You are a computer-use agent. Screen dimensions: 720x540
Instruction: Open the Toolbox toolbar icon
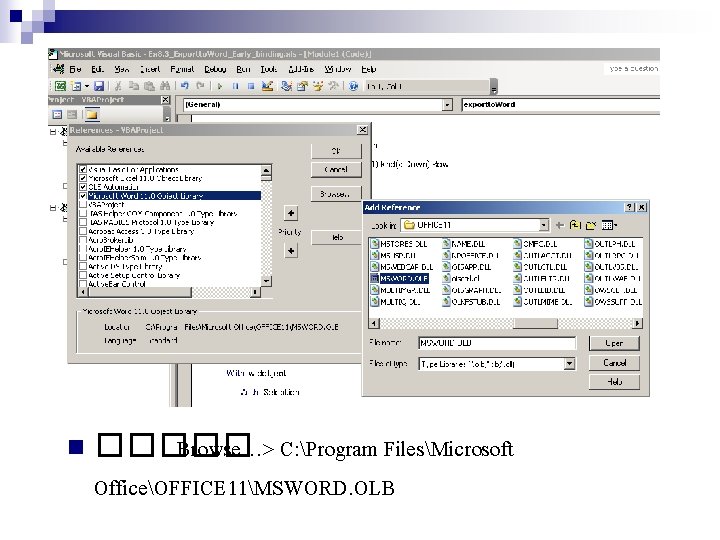tap(334, 86)
